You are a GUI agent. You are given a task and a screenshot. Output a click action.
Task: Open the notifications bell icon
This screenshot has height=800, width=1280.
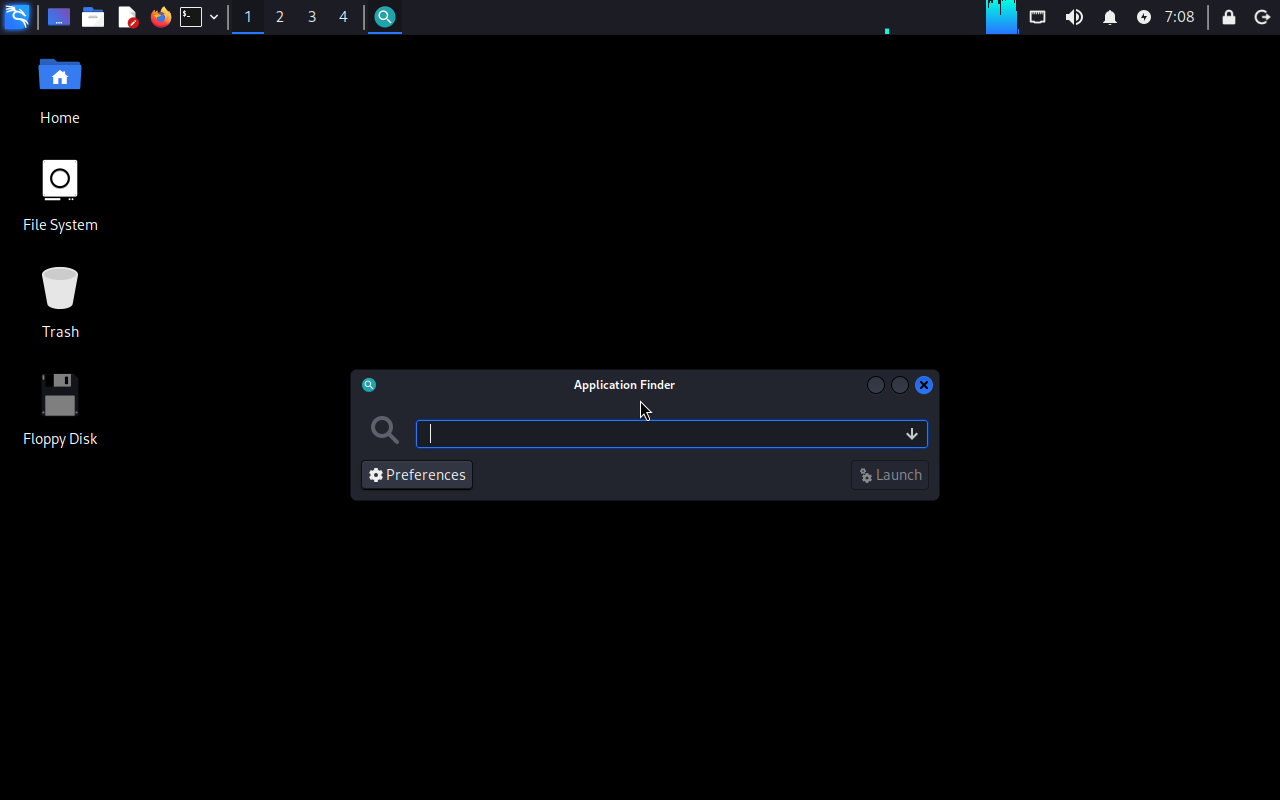click(1109, 17)
